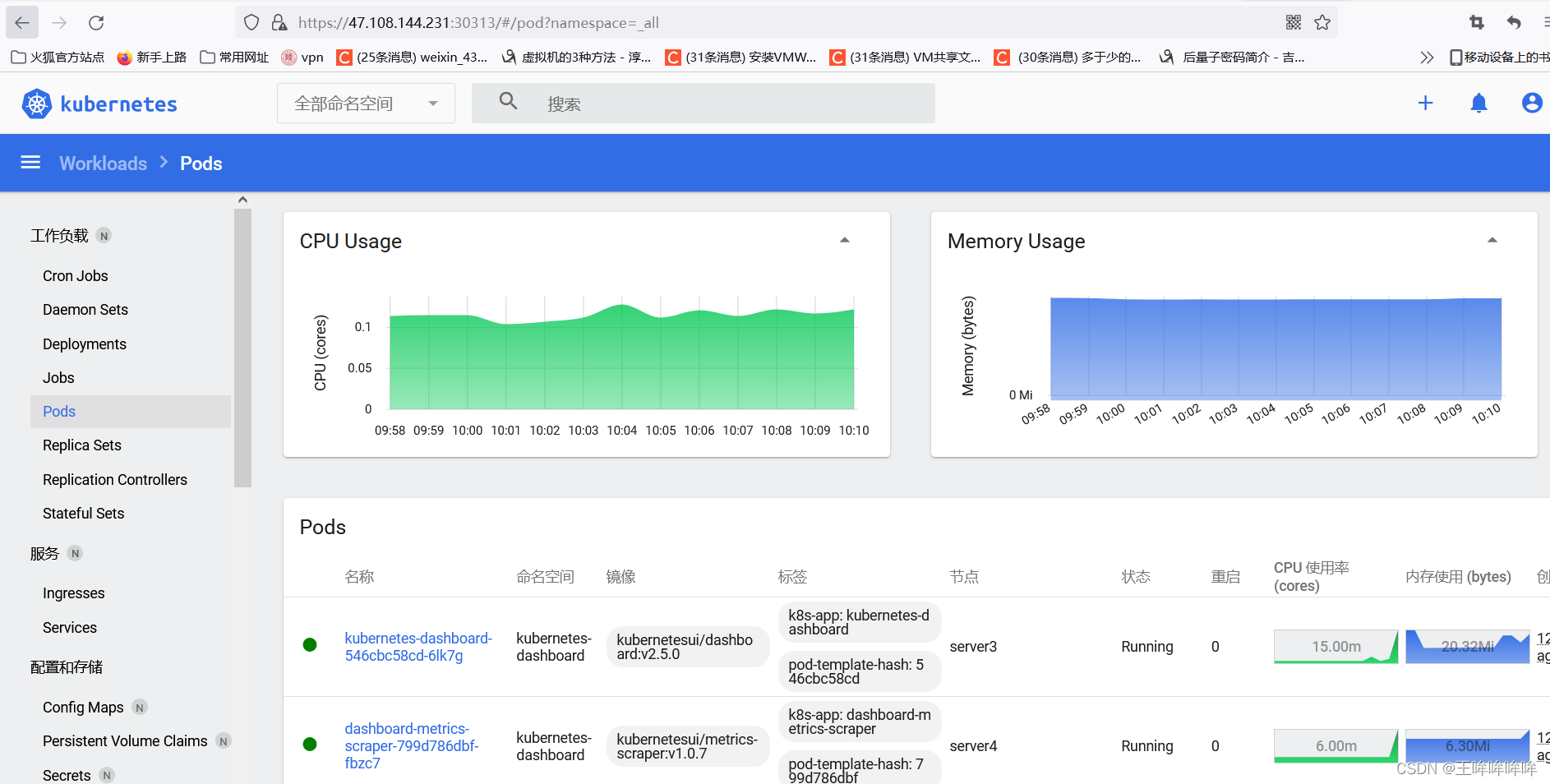1550x784 pixels.
Task: Collapse the CPU Usage card
Action: [x=844, y=240]
